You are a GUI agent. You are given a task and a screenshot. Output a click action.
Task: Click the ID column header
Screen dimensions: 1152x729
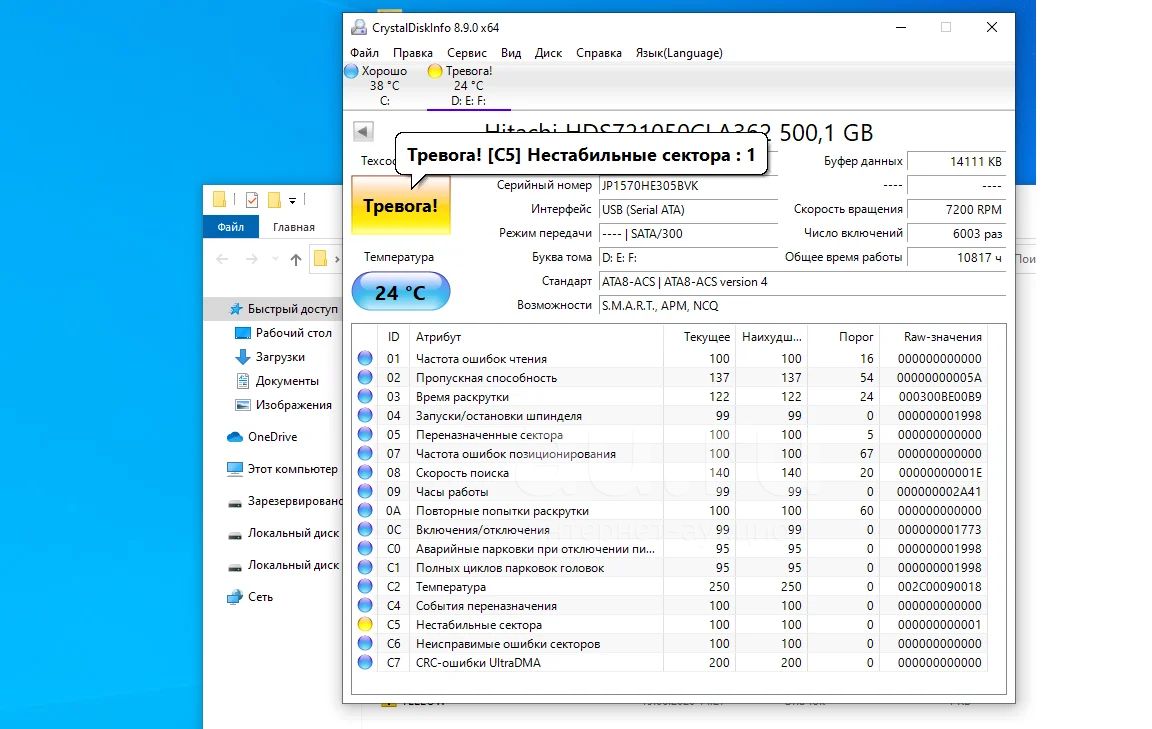pyautogui.click(x=393, y=337)
